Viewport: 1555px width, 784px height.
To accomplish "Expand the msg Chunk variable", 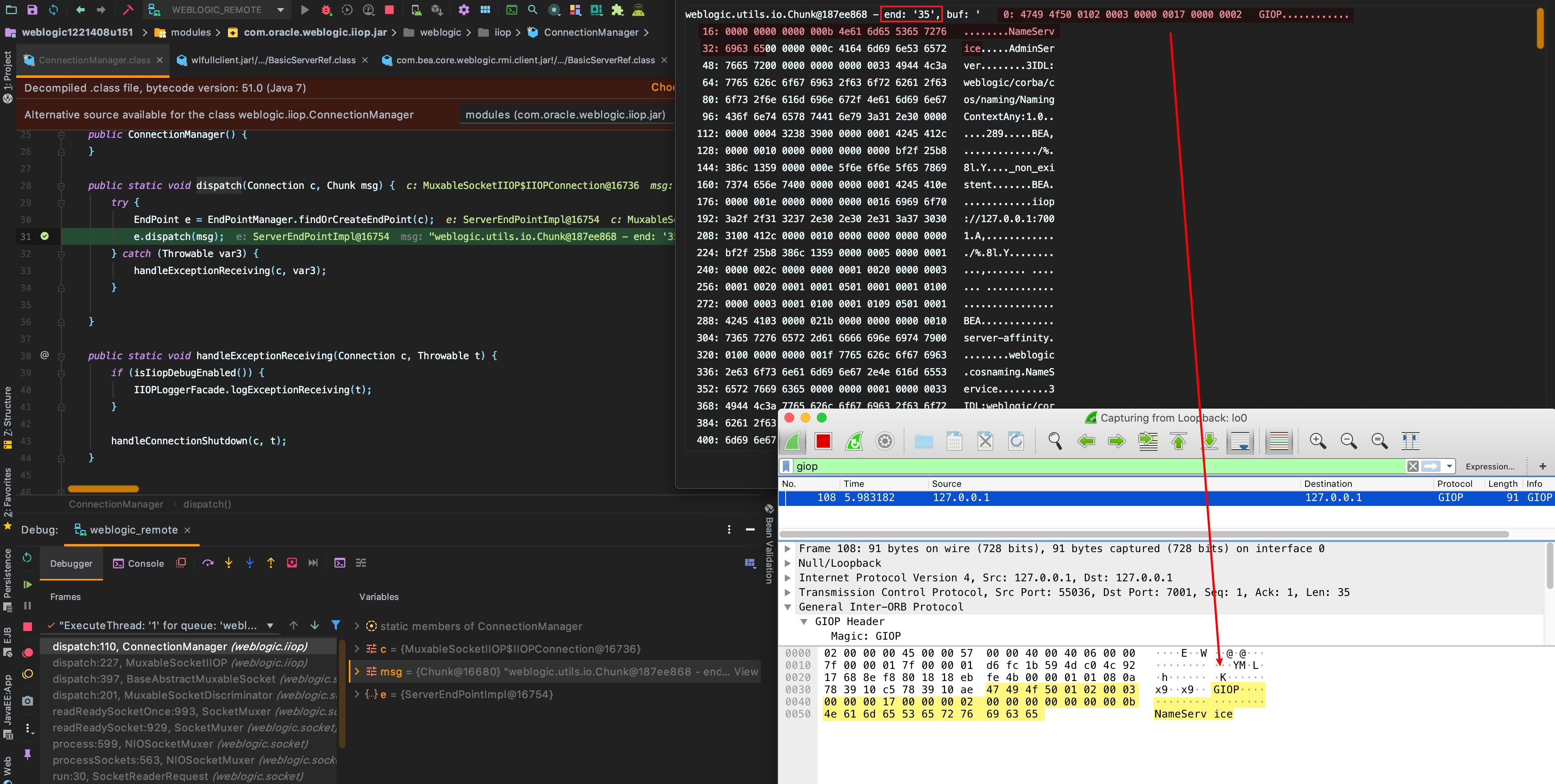I will pos(356,671).
